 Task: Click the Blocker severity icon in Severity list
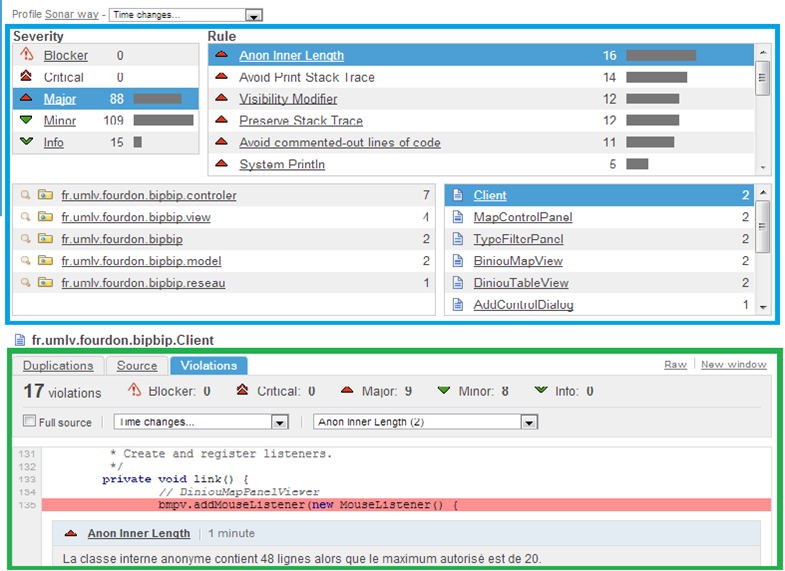tap(27, 56)
